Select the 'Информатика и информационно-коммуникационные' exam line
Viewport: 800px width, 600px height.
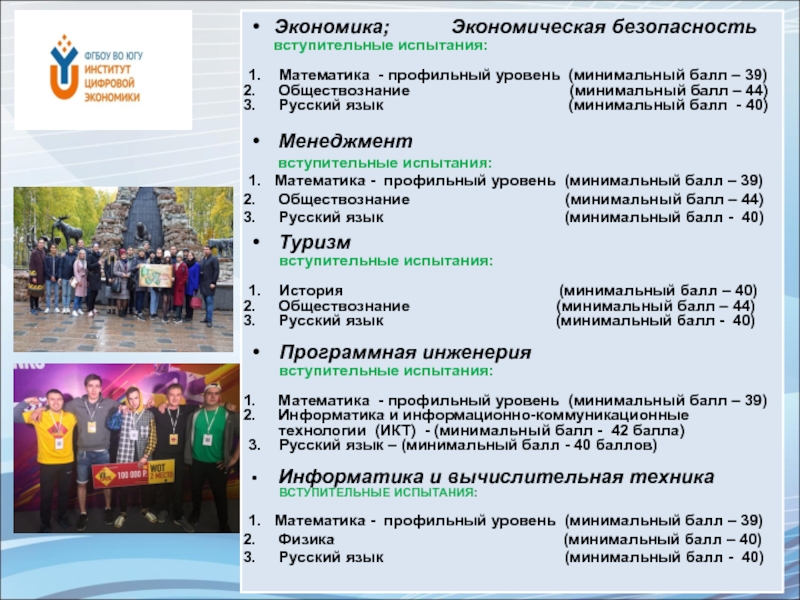483,414
